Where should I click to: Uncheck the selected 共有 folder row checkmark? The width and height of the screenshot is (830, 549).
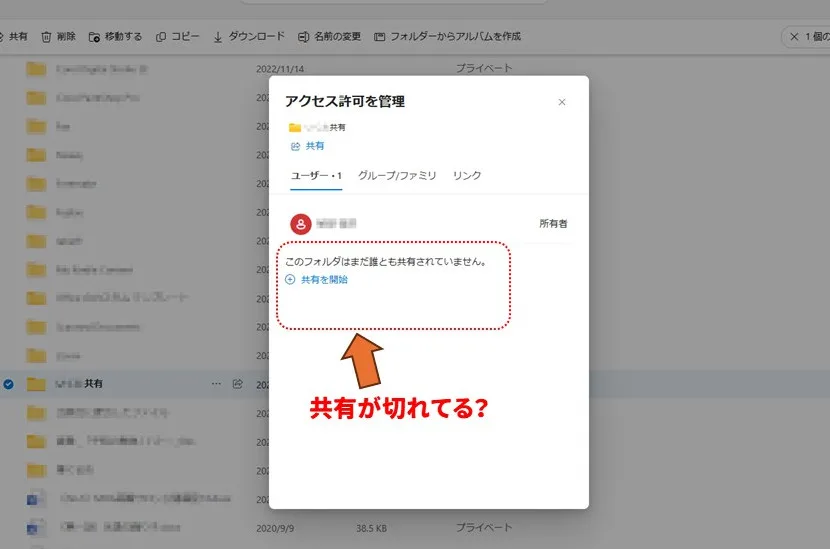pyautogui.click(x=8, y=384)
